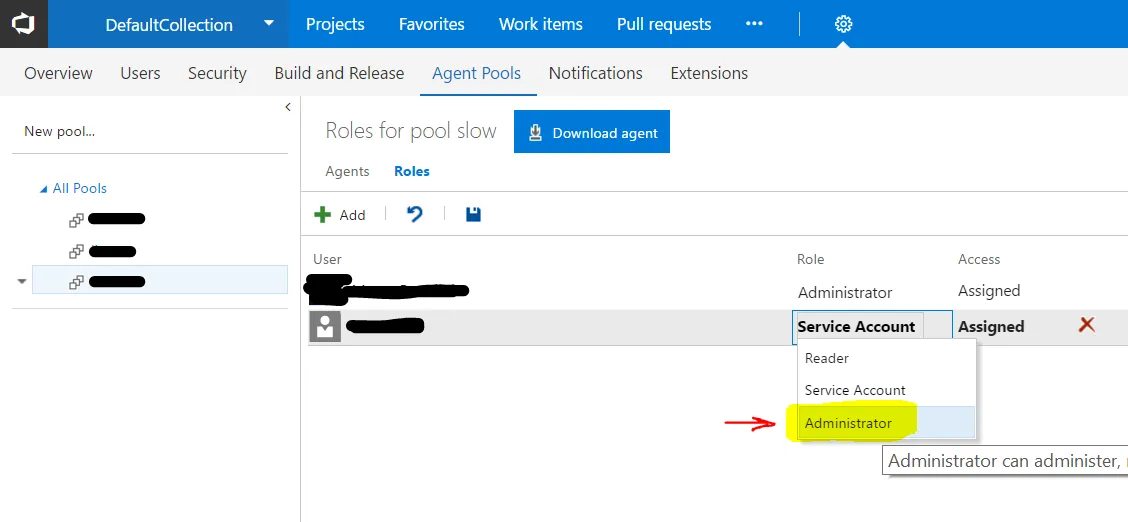Choose Reader in the role list
This screenshot has height=522, width=1128.
827,358
